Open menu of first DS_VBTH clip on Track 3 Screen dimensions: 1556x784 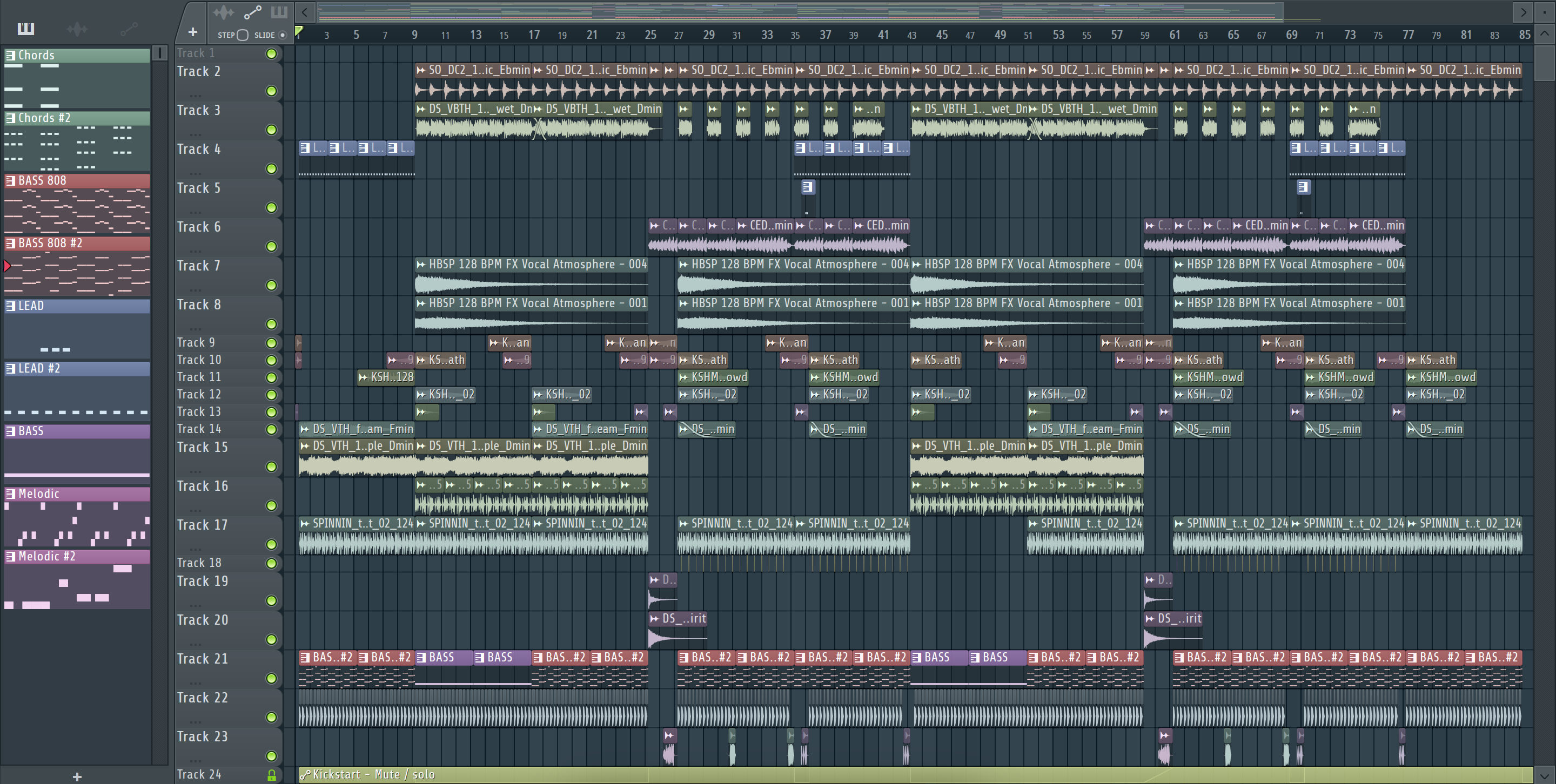pyautogui.click(x=421, y=109)
